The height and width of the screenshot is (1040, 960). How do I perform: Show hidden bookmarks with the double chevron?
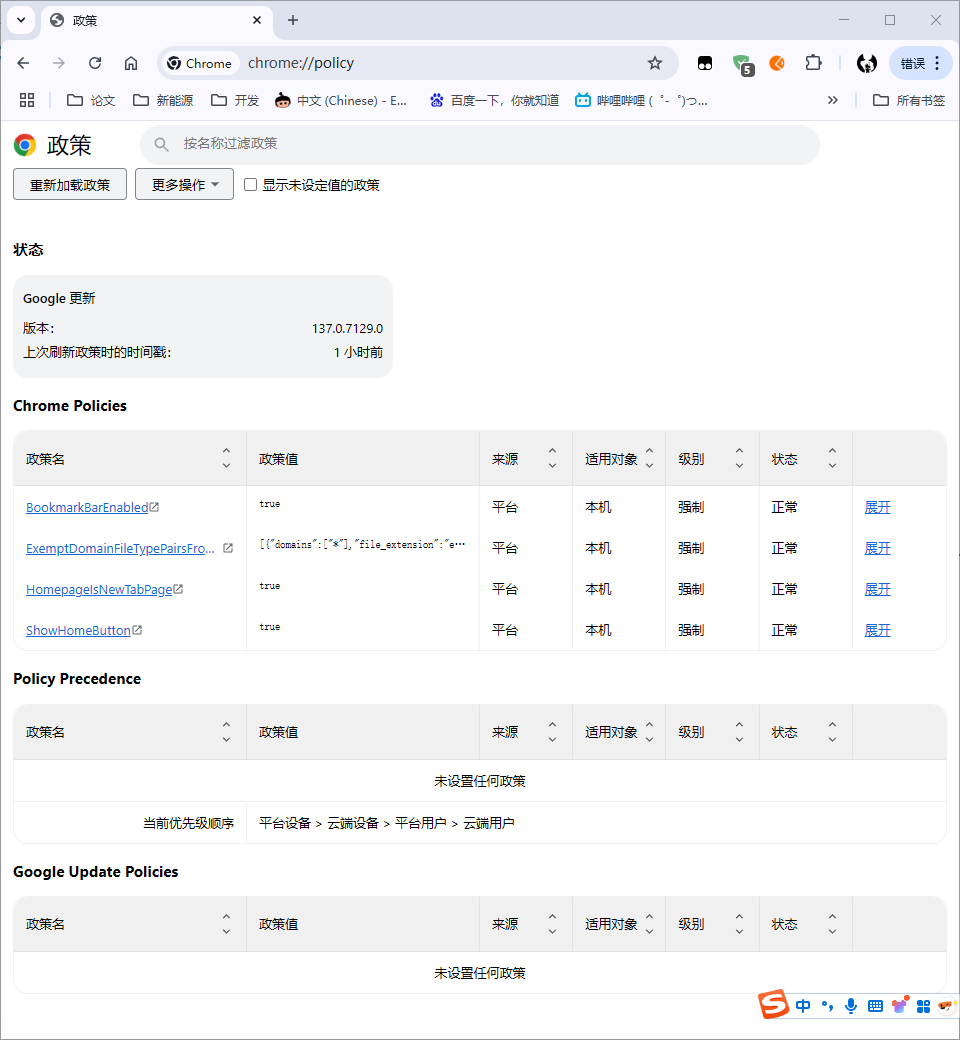[x=833, y=100]
